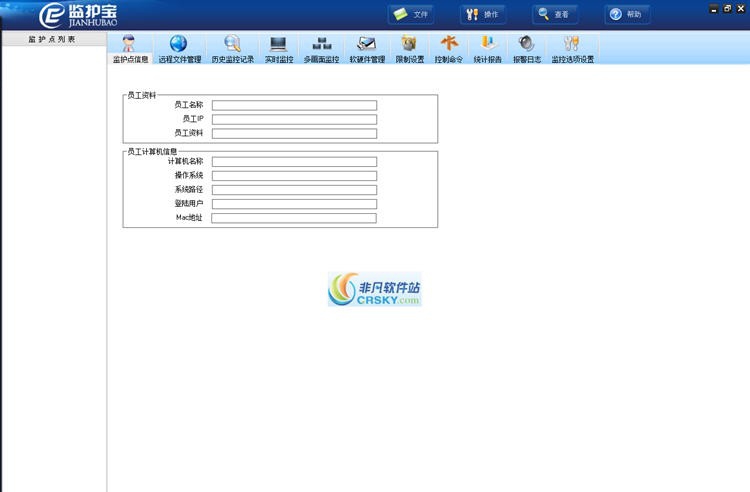Open the 帮助 menu
The width and height of the screenshot is (750, 492).
(x=627, y=14)
